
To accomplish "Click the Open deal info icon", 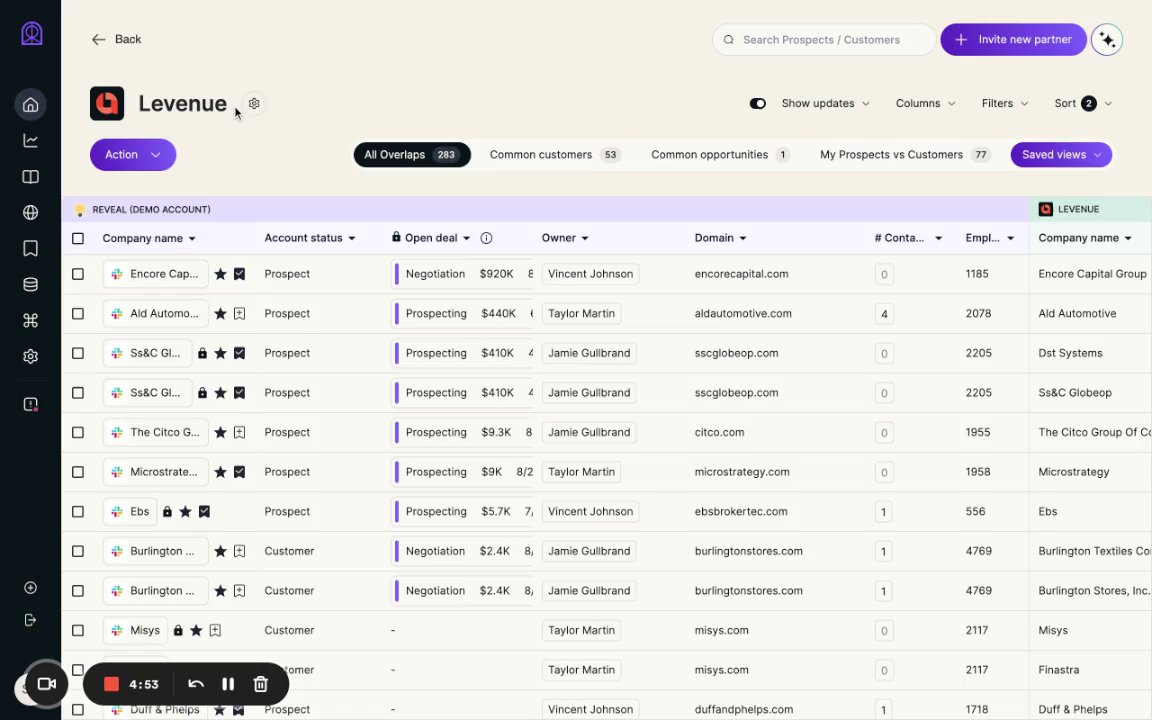I will tap(486, 238).
